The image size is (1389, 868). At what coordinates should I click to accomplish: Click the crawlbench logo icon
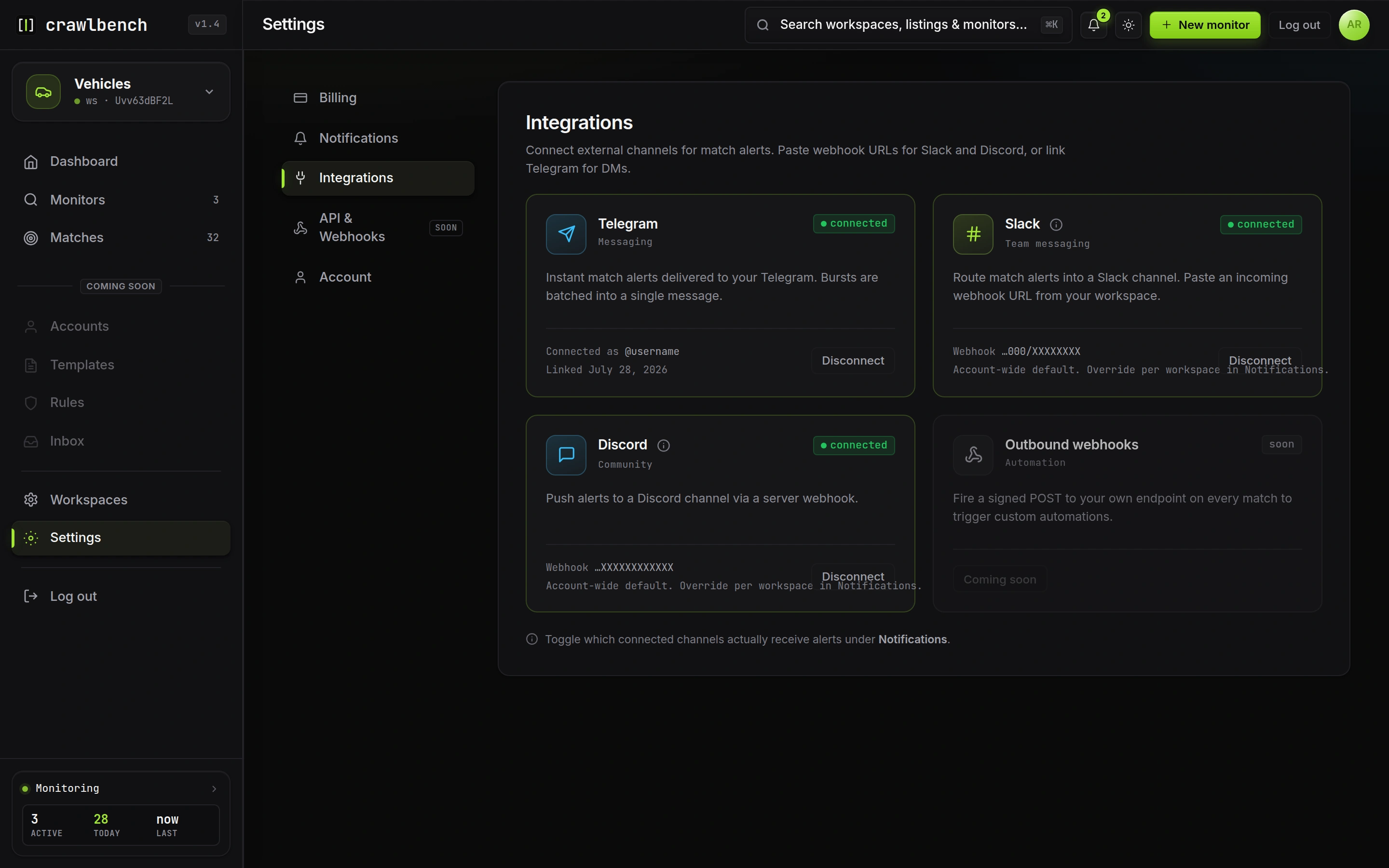click(x=26, y=25)
